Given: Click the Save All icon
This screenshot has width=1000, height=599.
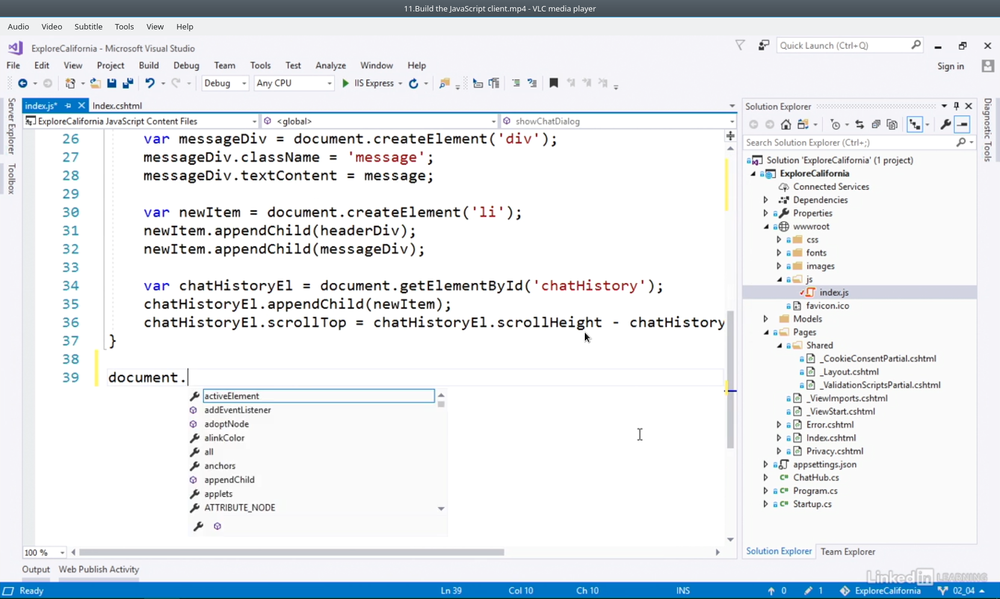Looking at the screenshot, I should click(128, 83).
